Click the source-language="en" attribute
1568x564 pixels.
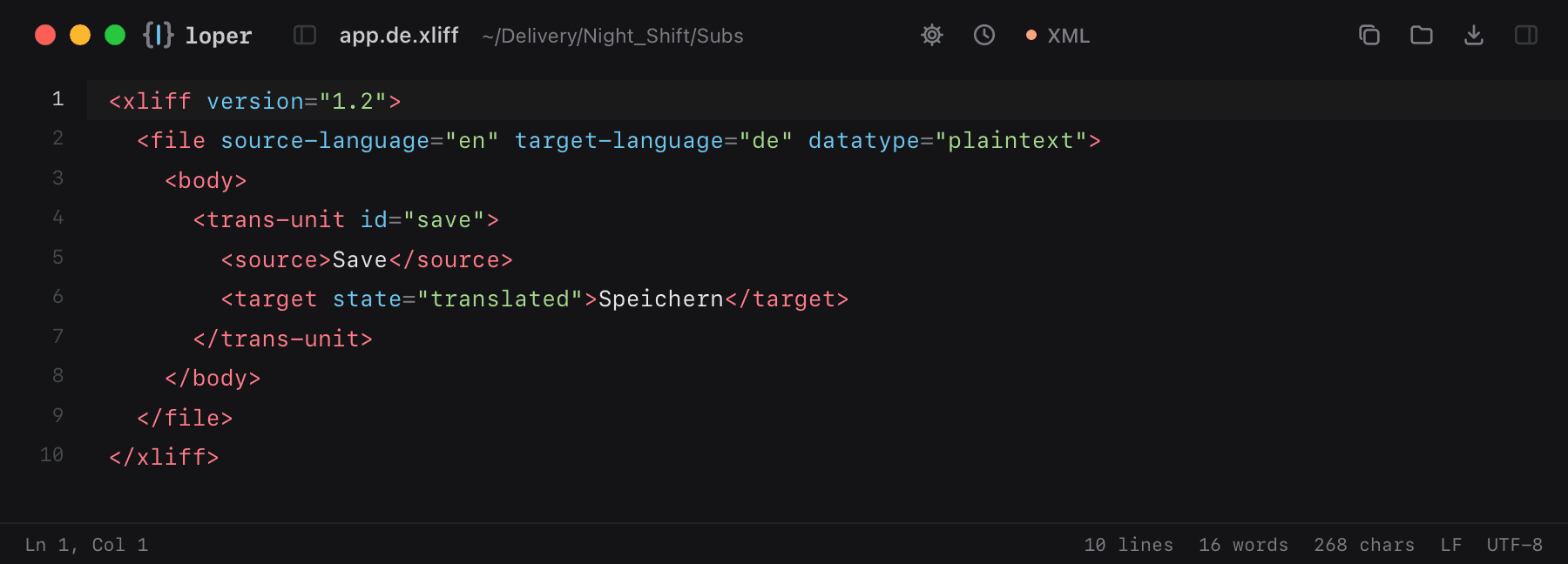(360, 141)
